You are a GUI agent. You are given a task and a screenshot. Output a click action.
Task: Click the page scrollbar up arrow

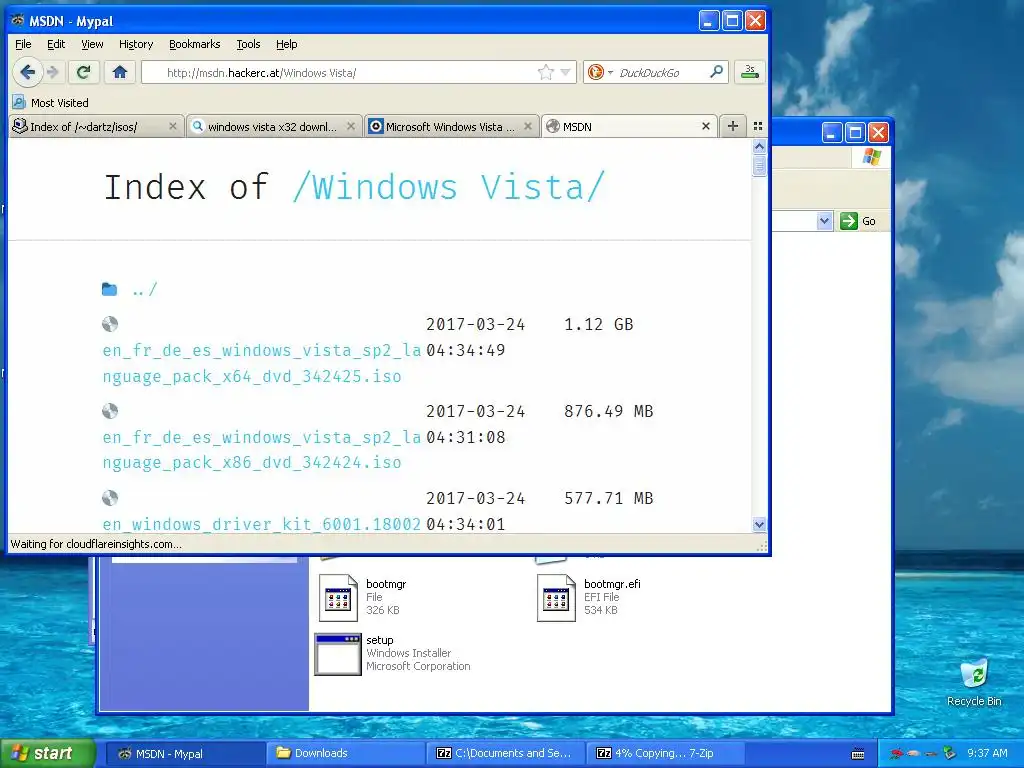point(759,146)
